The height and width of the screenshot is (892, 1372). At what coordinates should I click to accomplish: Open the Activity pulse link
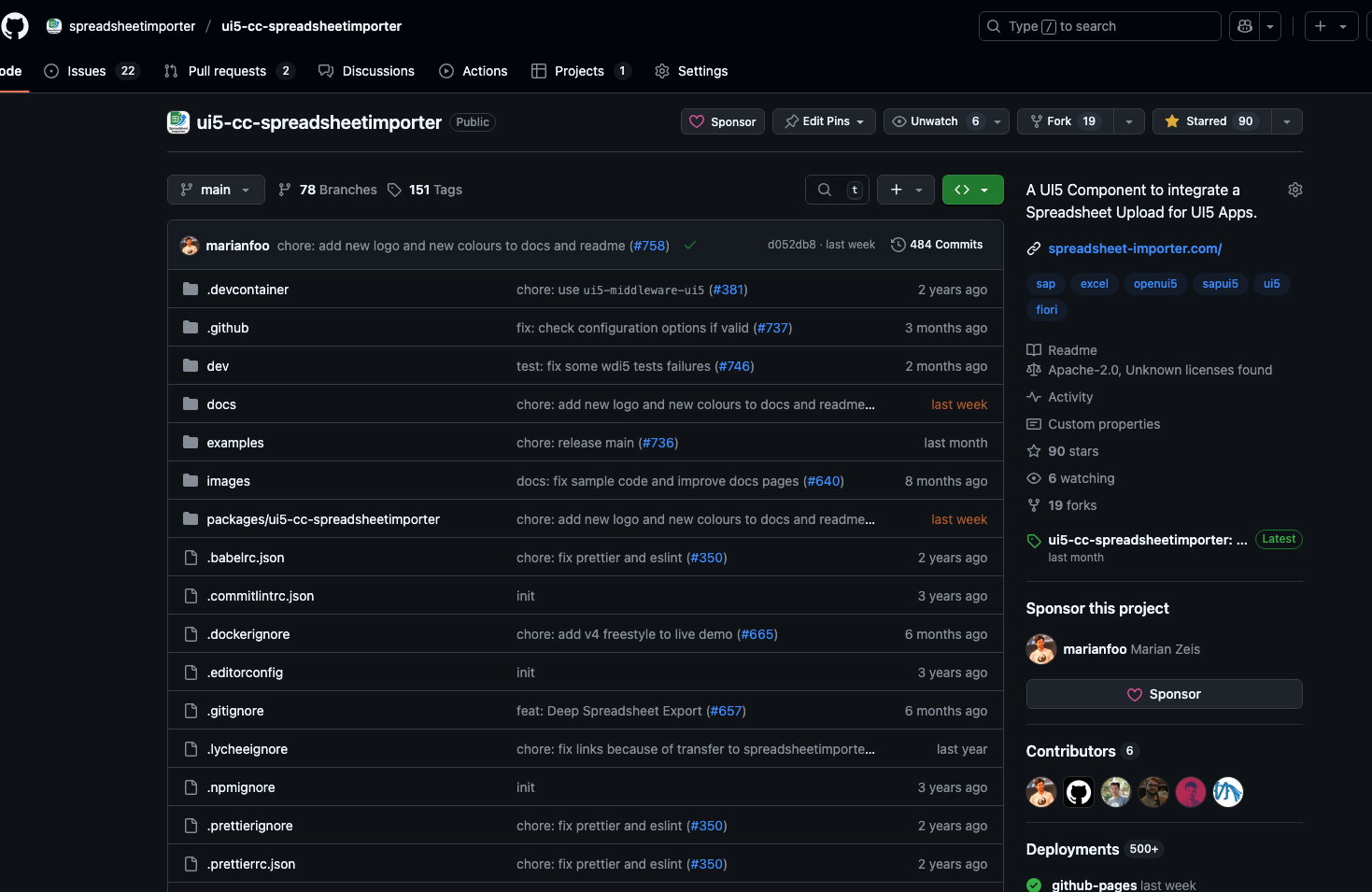point(1060,397)
